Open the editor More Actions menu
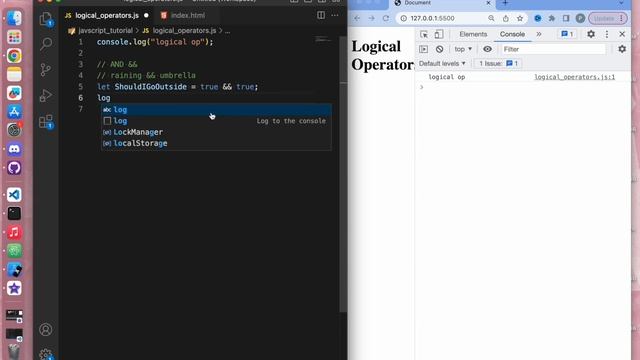Screen dimensions: 640x360 [x=335, y=16]
